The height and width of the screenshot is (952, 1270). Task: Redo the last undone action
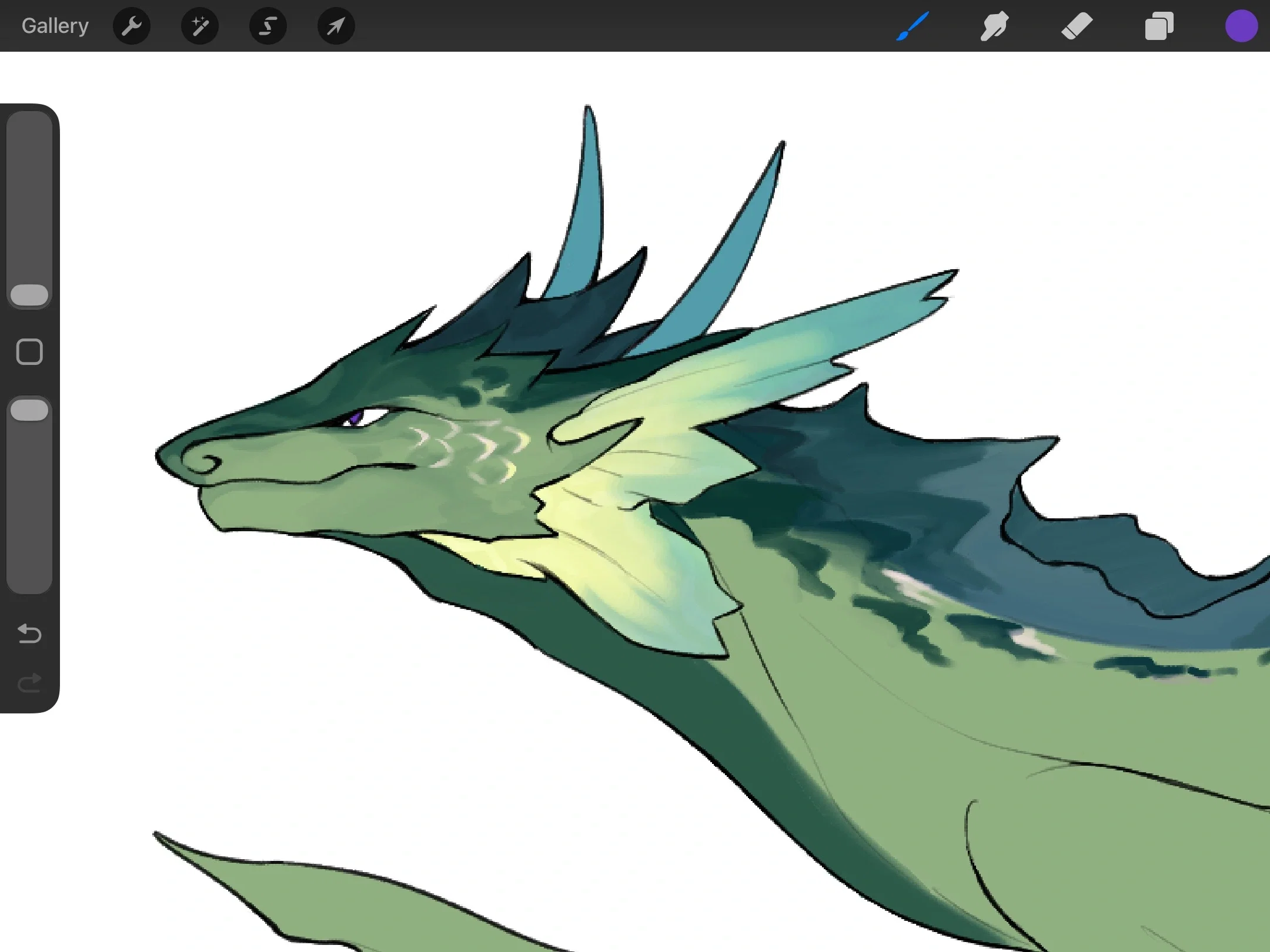tap(29, 682)
